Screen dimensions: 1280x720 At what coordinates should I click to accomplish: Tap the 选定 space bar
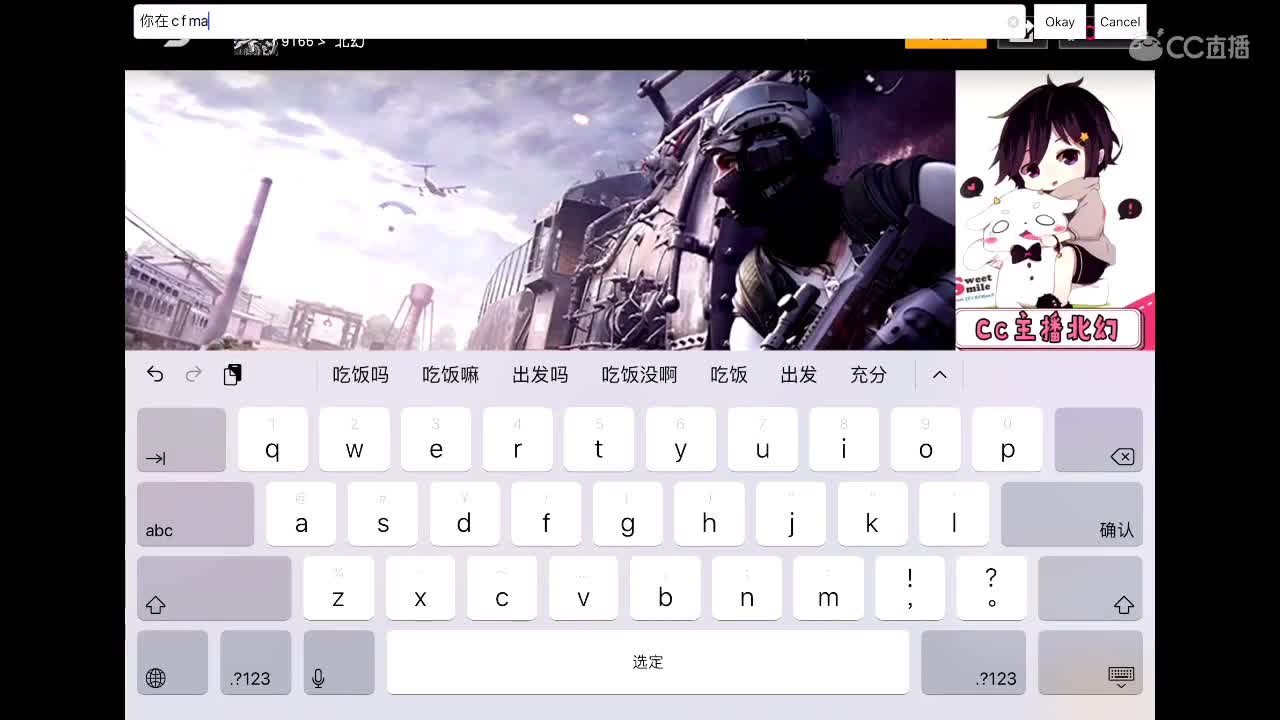click(x=648, y=662)
